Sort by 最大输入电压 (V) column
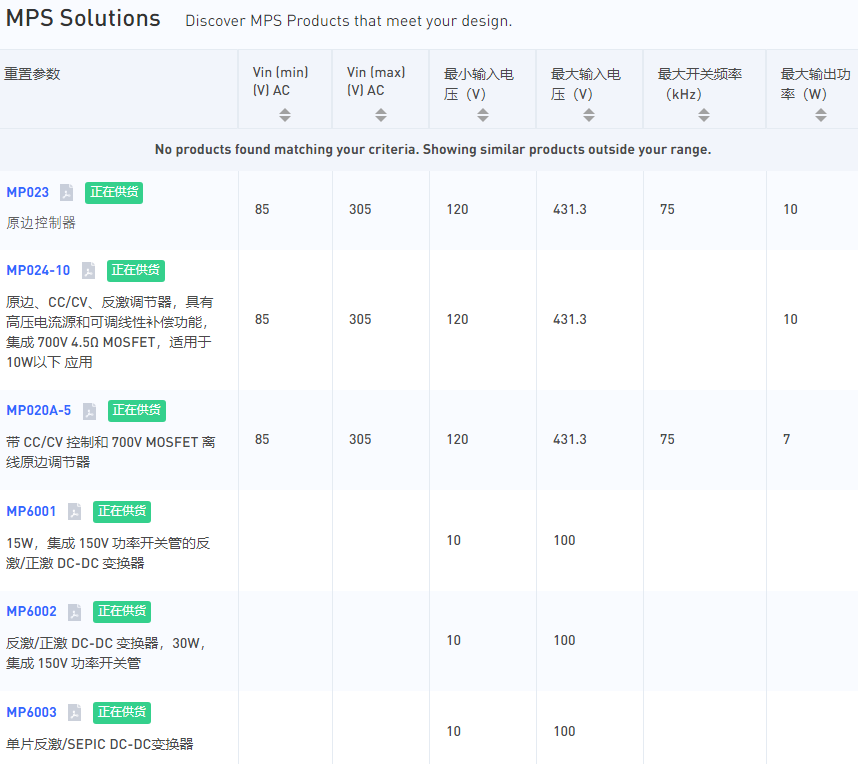The height and width of the screenshot is (764, 858). point(589,115)
